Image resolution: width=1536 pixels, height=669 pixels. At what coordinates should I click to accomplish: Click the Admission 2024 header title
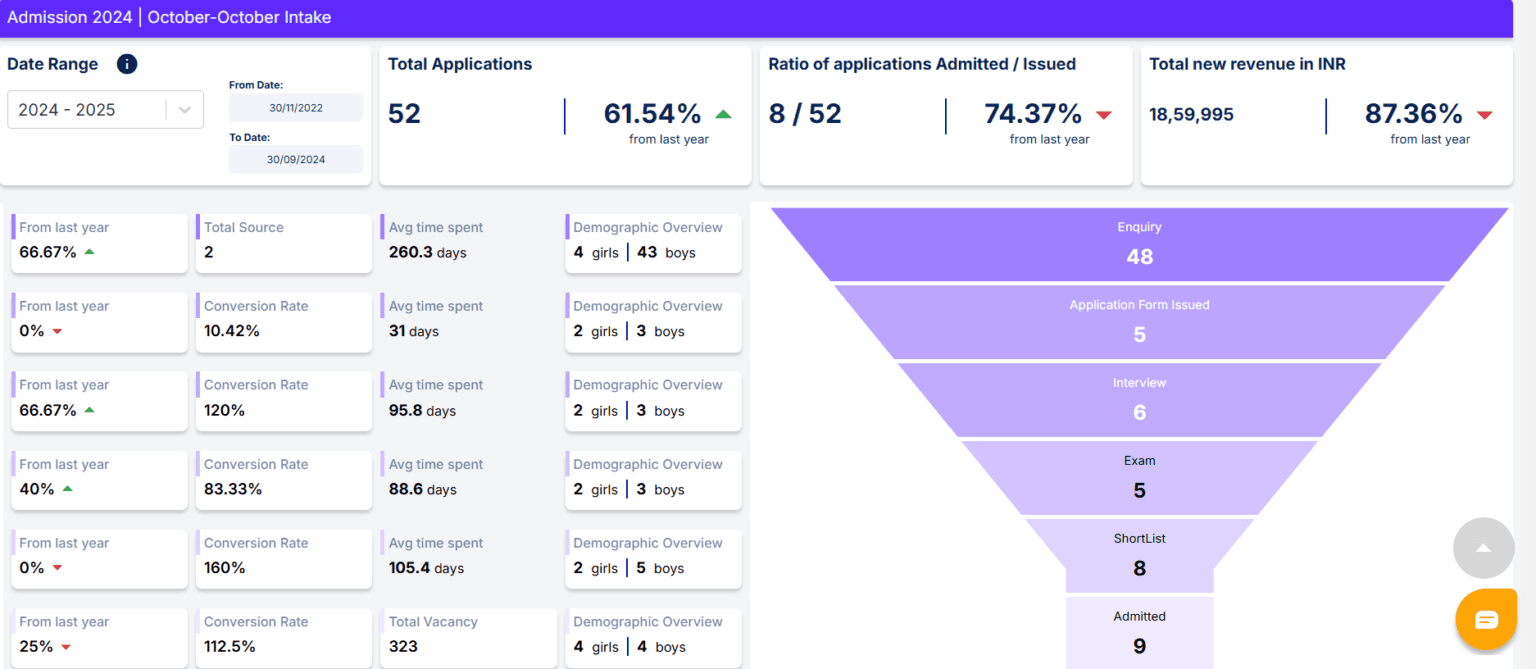(x=70, y=17)
